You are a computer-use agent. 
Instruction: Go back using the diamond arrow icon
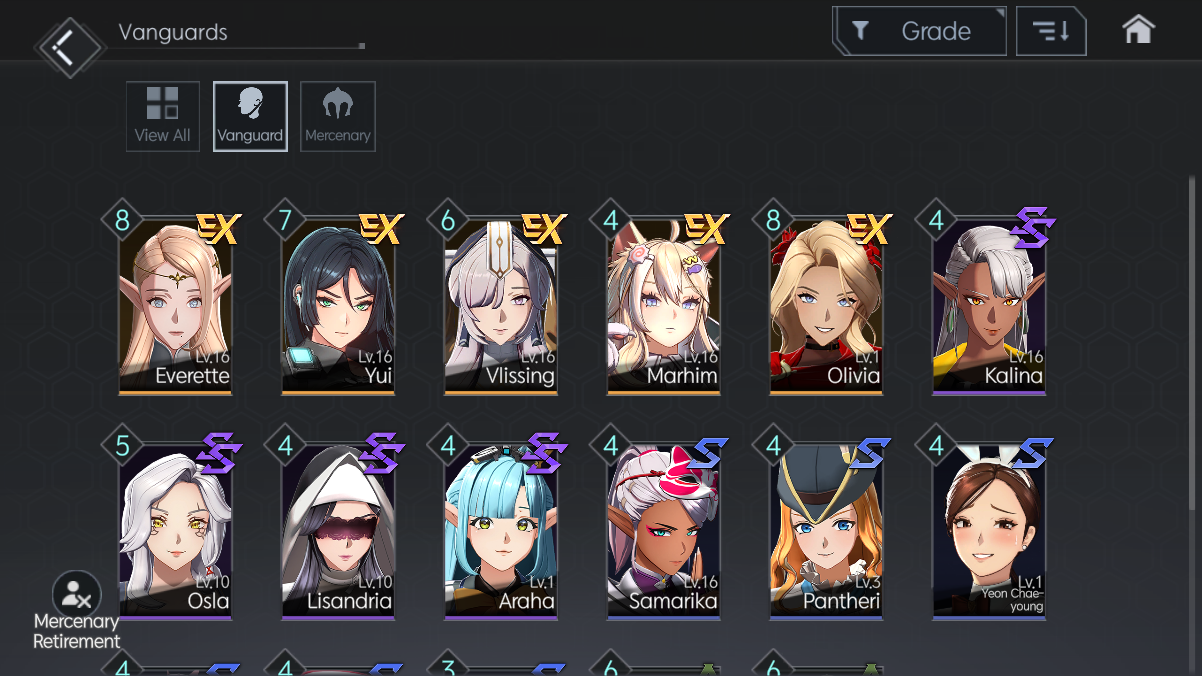tap(68, 44)
